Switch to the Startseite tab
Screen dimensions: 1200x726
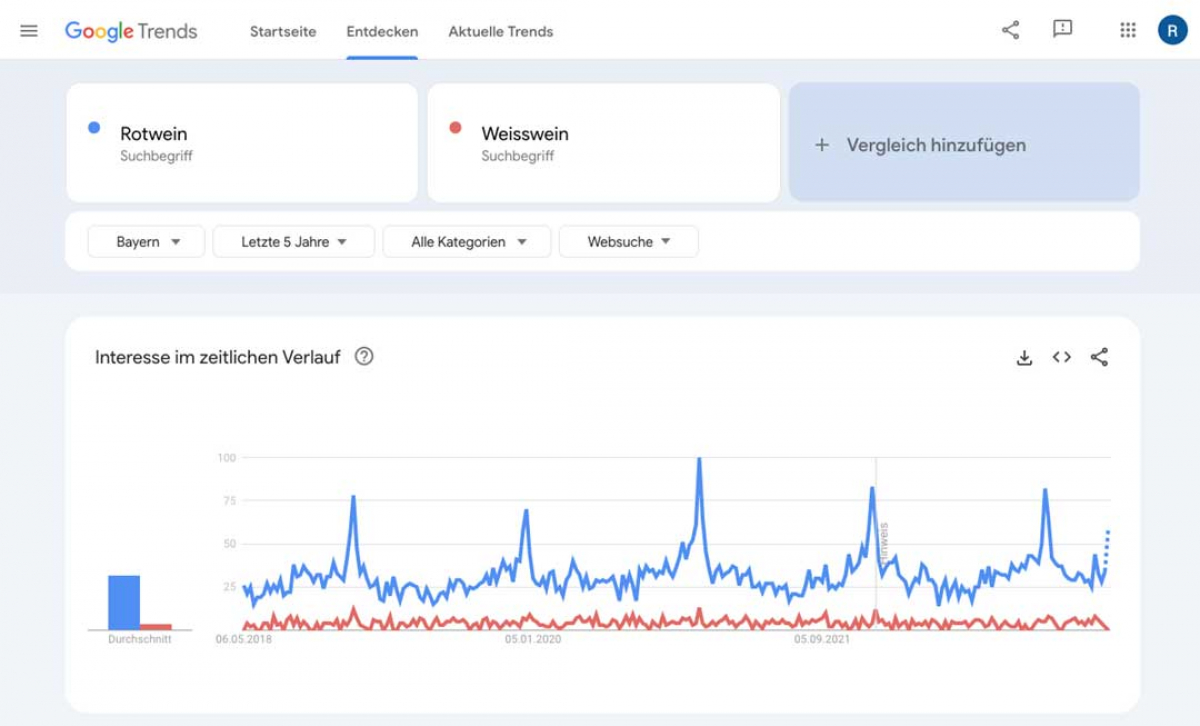point(283,31)
